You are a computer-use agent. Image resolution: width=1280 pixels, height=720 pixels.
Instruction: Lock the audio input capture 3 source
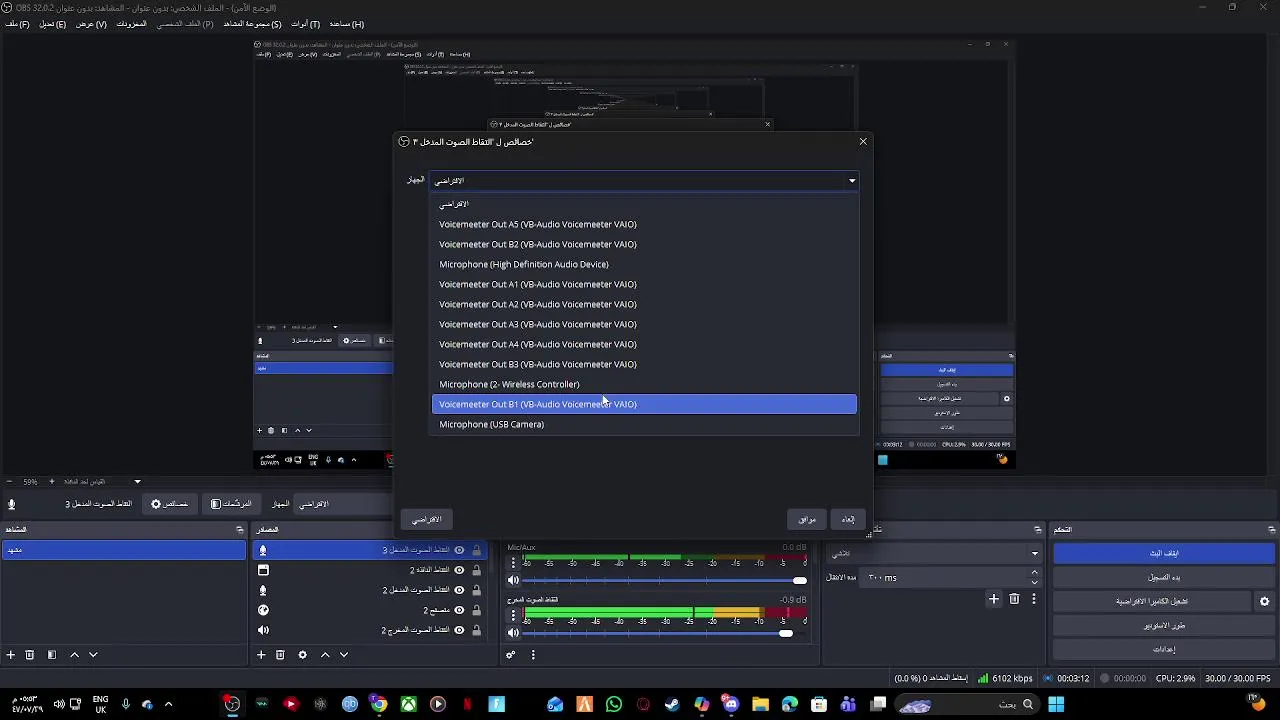pyautogui.click(x=477, y=550)
